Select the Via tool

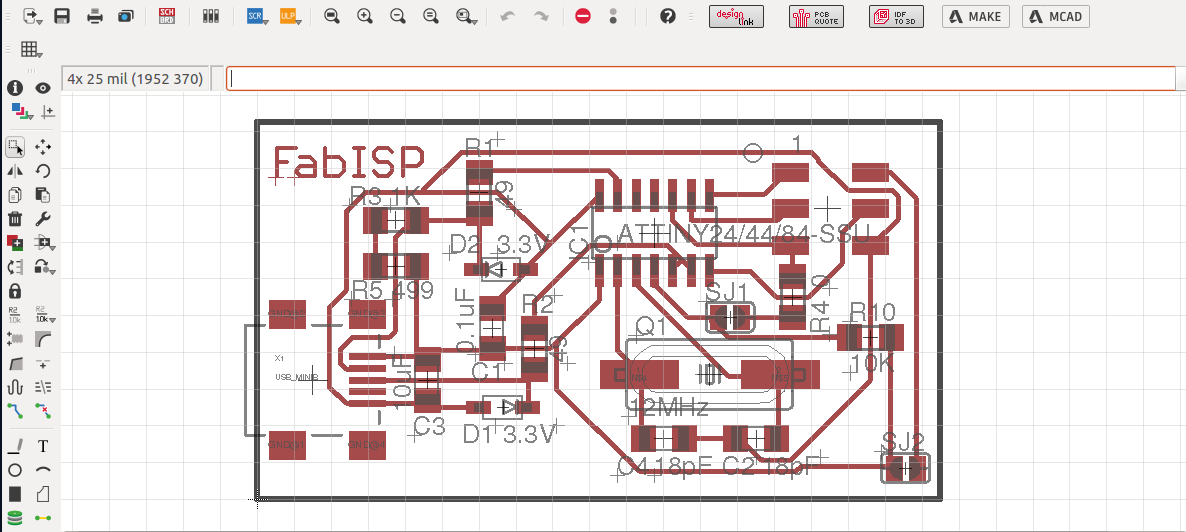point(14,518)
